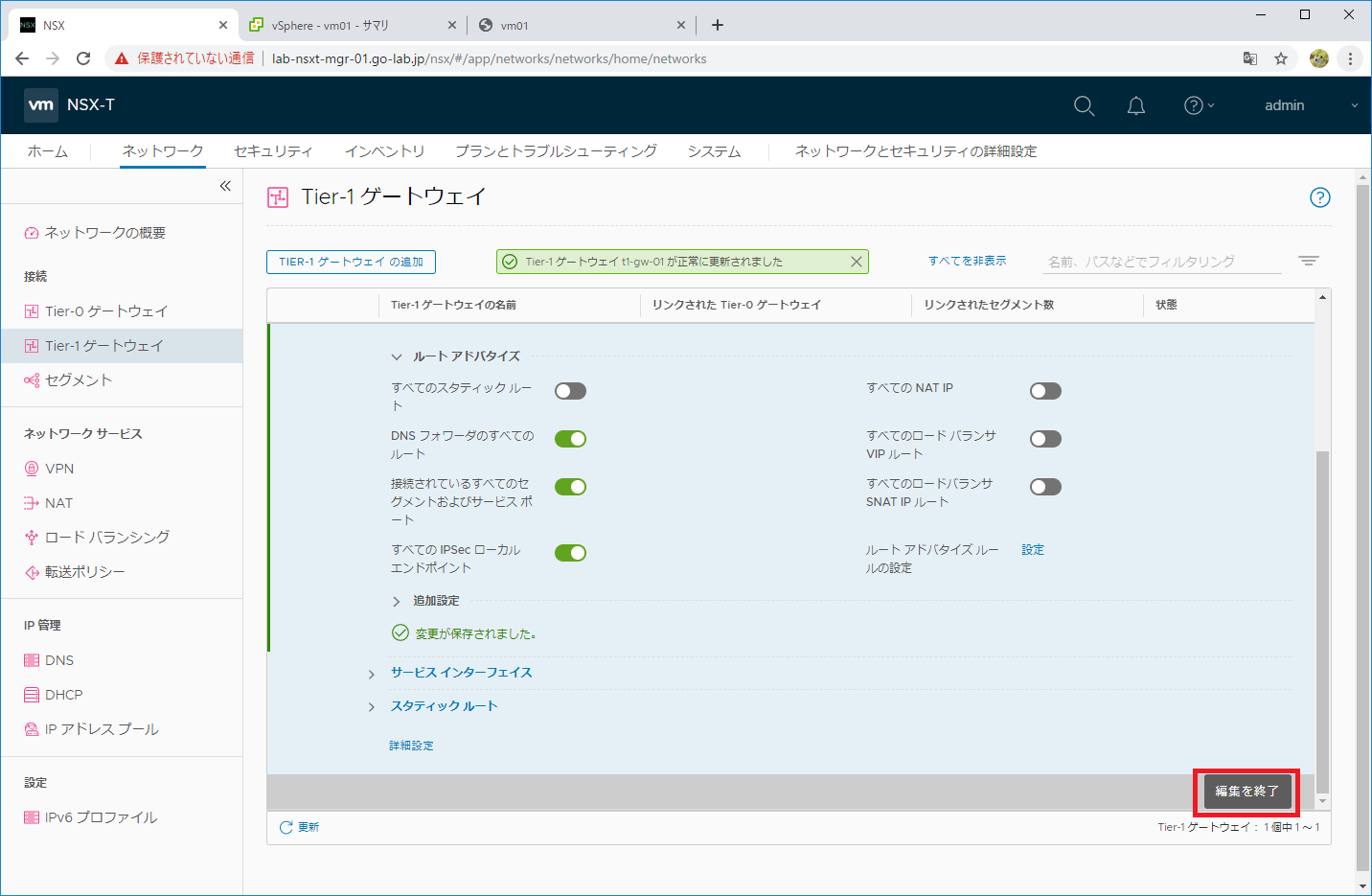The width and height of the screenshot is (1372, 896).
Task: Toggle DNS フォワーダのすべてのルート switch
Action: click(570, 439)
